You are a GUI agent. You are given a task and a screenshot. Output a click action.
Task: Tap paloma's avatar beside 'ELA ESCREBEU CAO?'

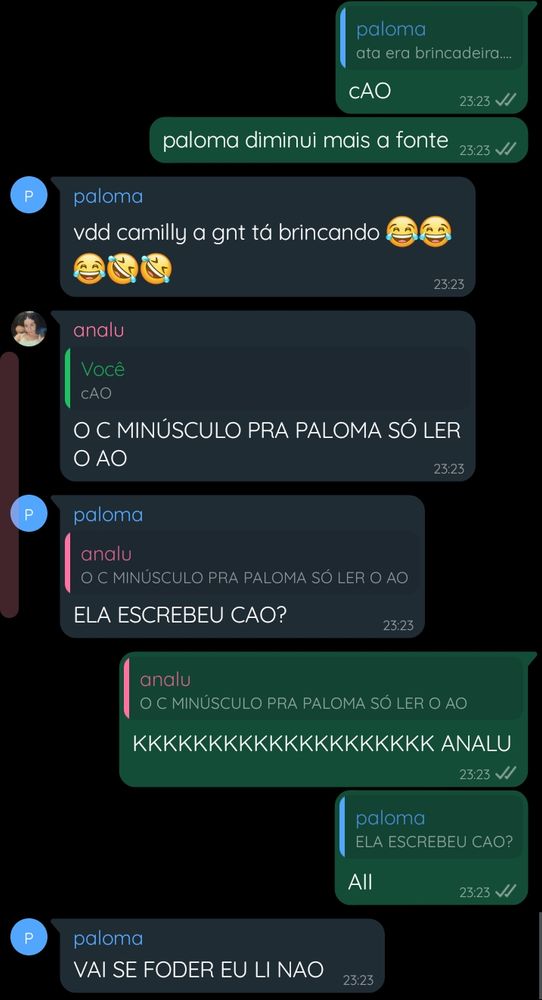click(x=29, y=513)
